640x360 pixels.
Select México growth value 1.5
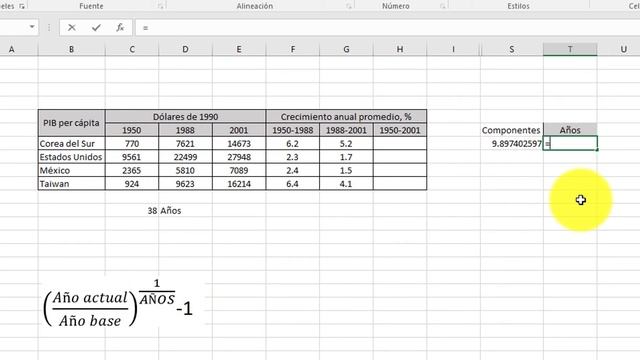coord(346,171)
